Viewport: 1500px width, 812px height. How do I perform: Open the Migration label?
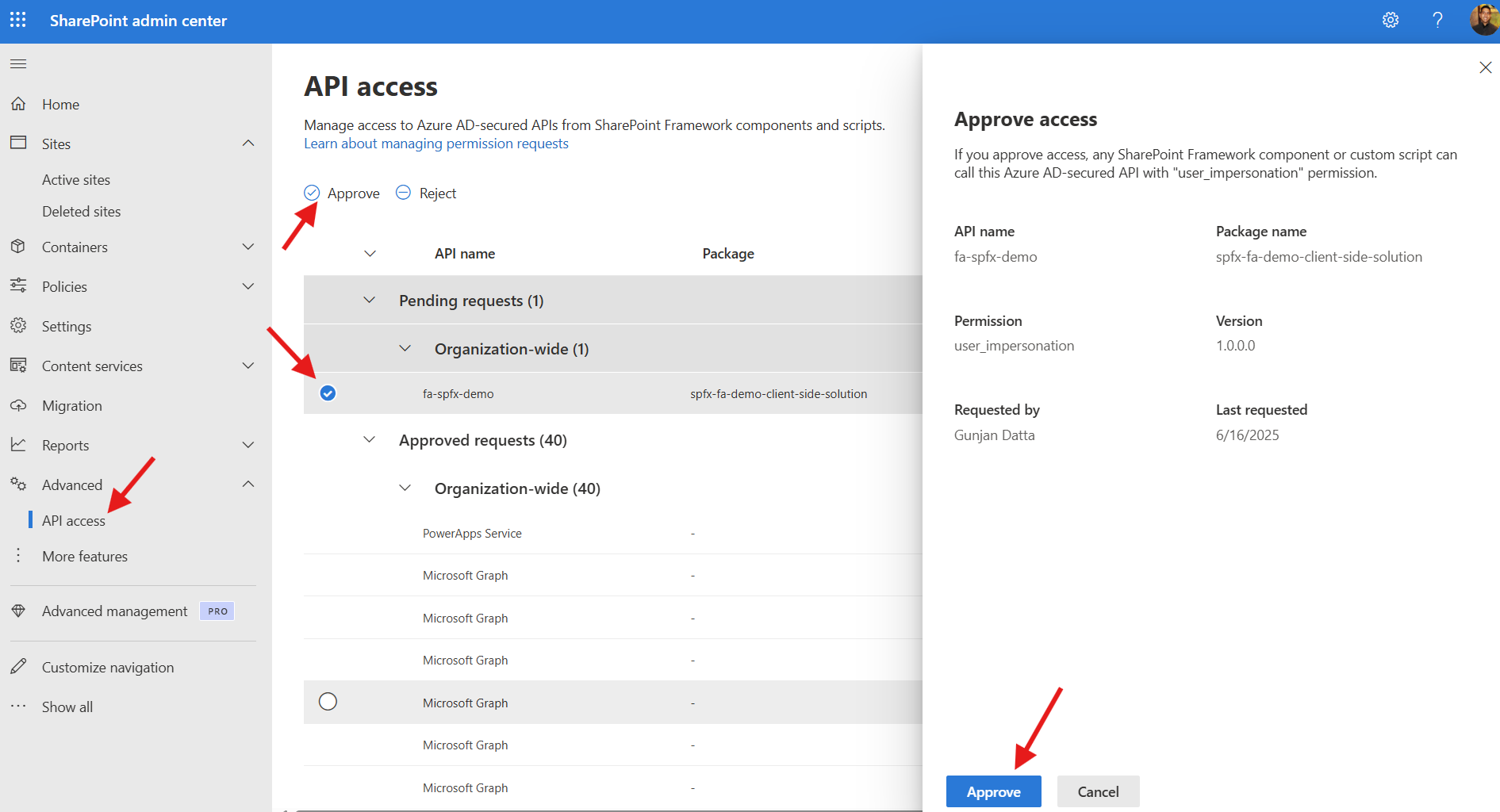pos(72,406)
